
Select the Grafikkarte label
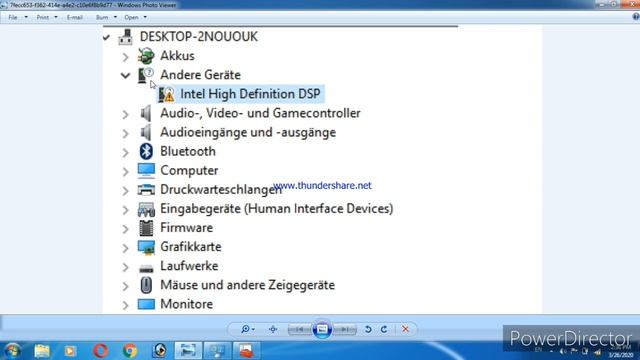coord(191,247)
